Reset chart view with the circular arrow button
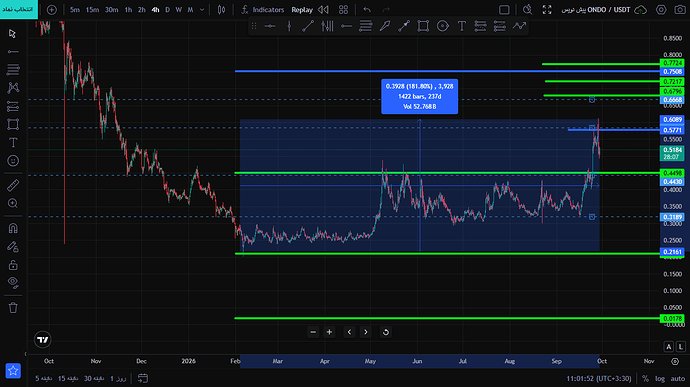690x387 pixels. [385, 332]
